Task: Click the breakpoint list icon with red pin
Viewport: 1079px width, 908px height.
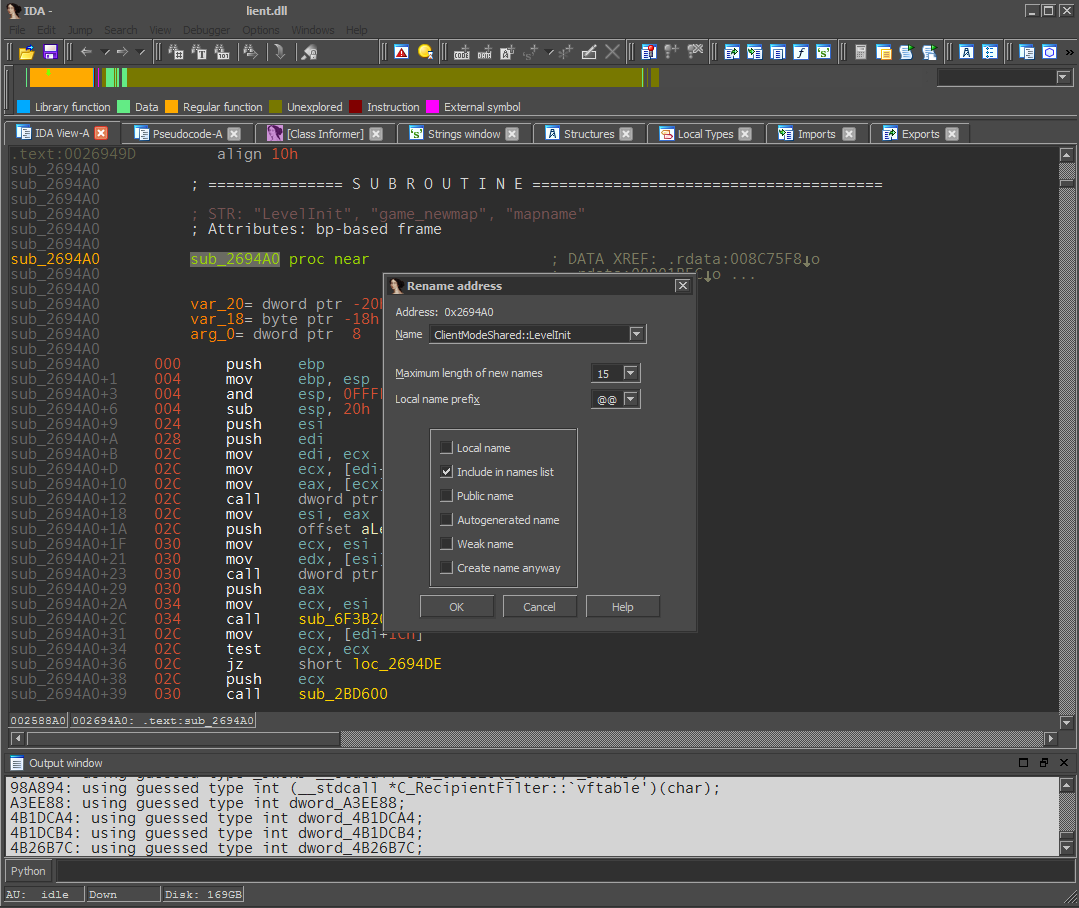Action: coord(649,52)
